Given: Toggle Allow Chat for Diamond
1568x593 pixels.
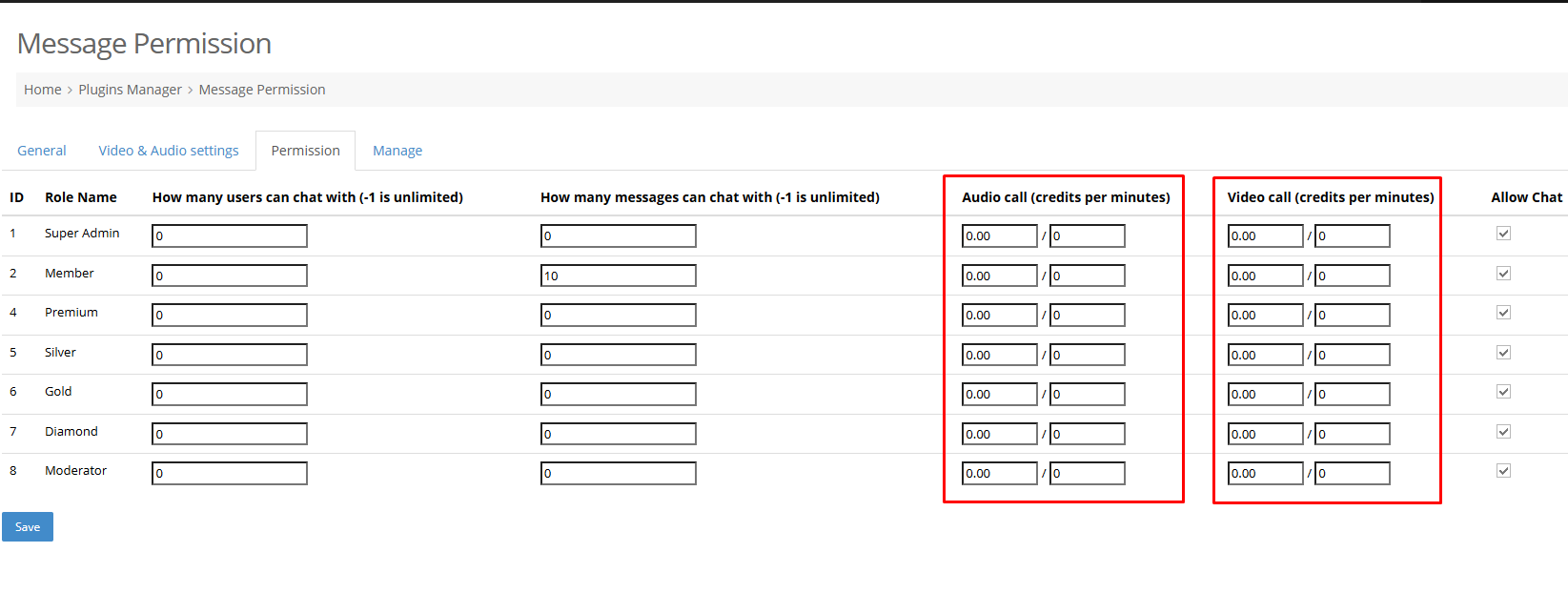Looking at the screenshot, I should [x=1503, y=432].
